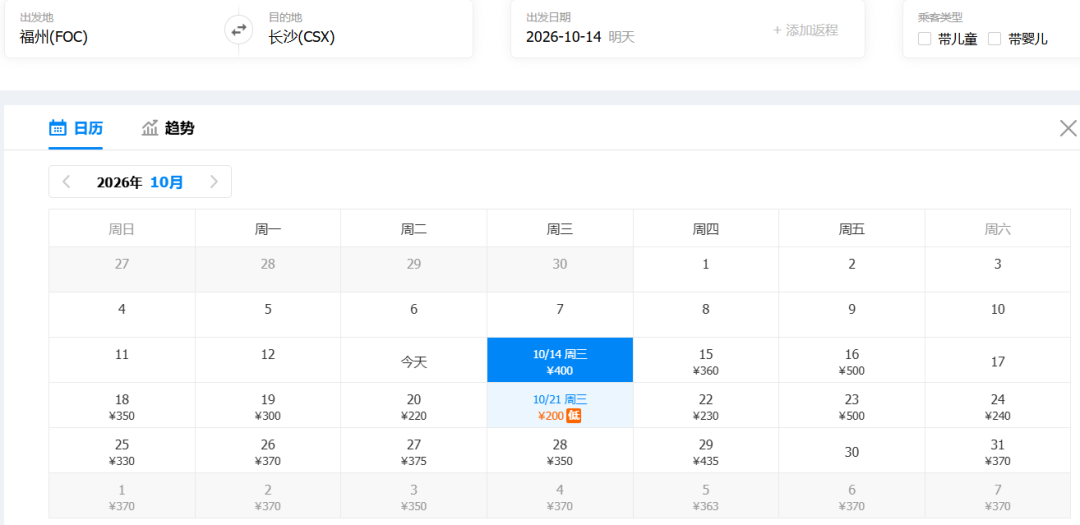Click October 8 in the calendar
Viewport: 1080px width, 525px height.
coord(706,315)
